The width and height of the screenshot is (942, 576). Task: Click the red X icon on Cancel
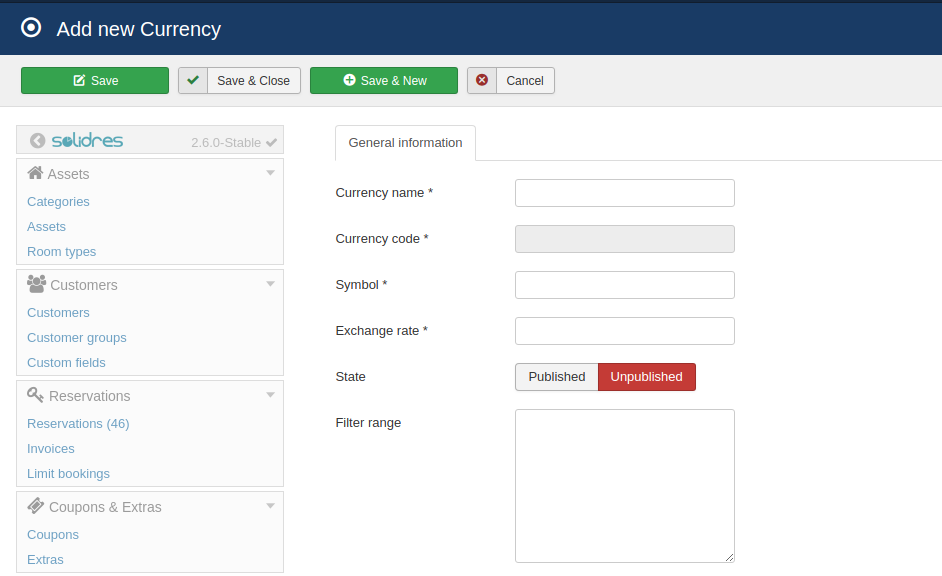click(x=482, y=80)
